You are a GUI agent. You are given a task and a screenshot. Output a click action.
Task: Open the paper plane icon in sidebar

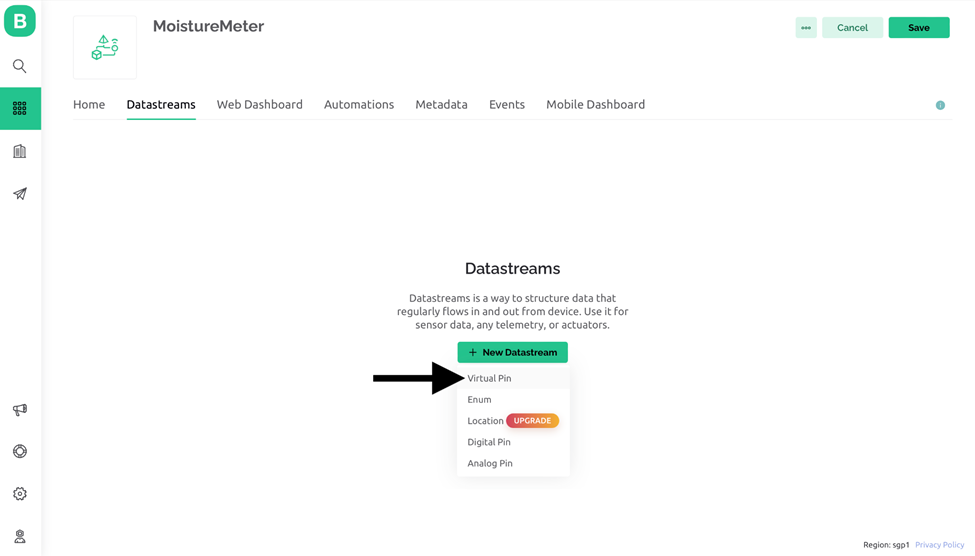[x=20, y=193]
